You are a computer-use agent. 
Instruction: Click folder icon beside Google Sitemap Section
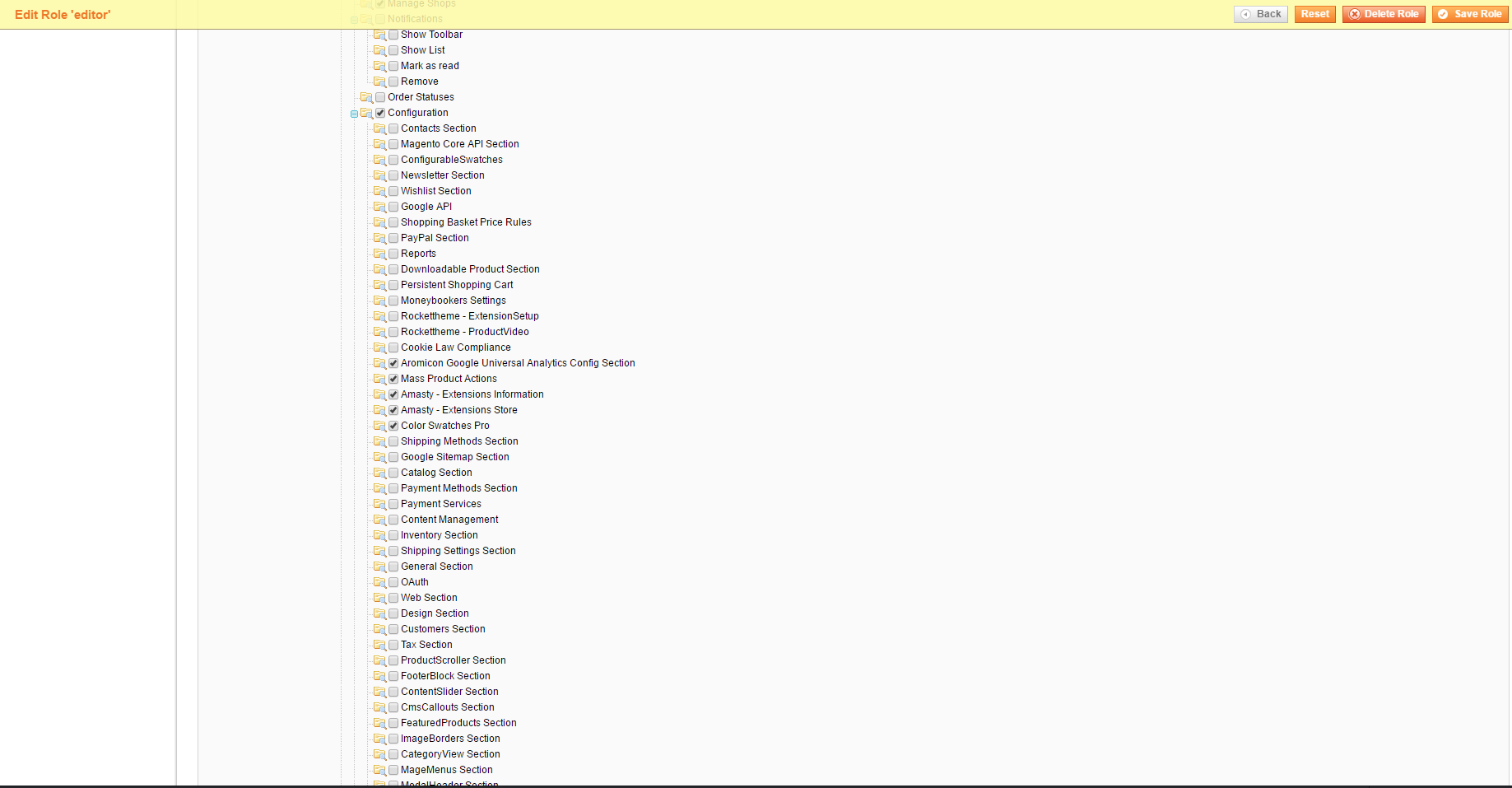point(379,457)
